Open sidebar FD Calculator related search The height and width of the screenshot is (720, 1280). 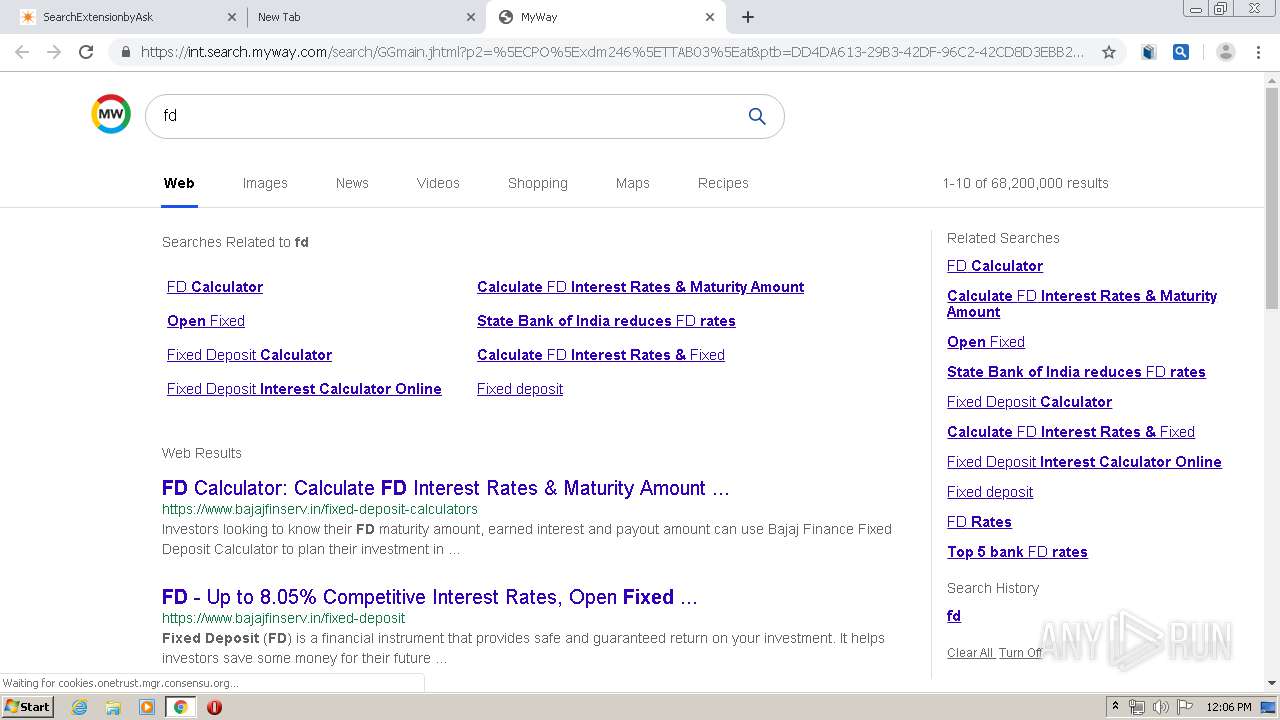[x=995, y=266]
